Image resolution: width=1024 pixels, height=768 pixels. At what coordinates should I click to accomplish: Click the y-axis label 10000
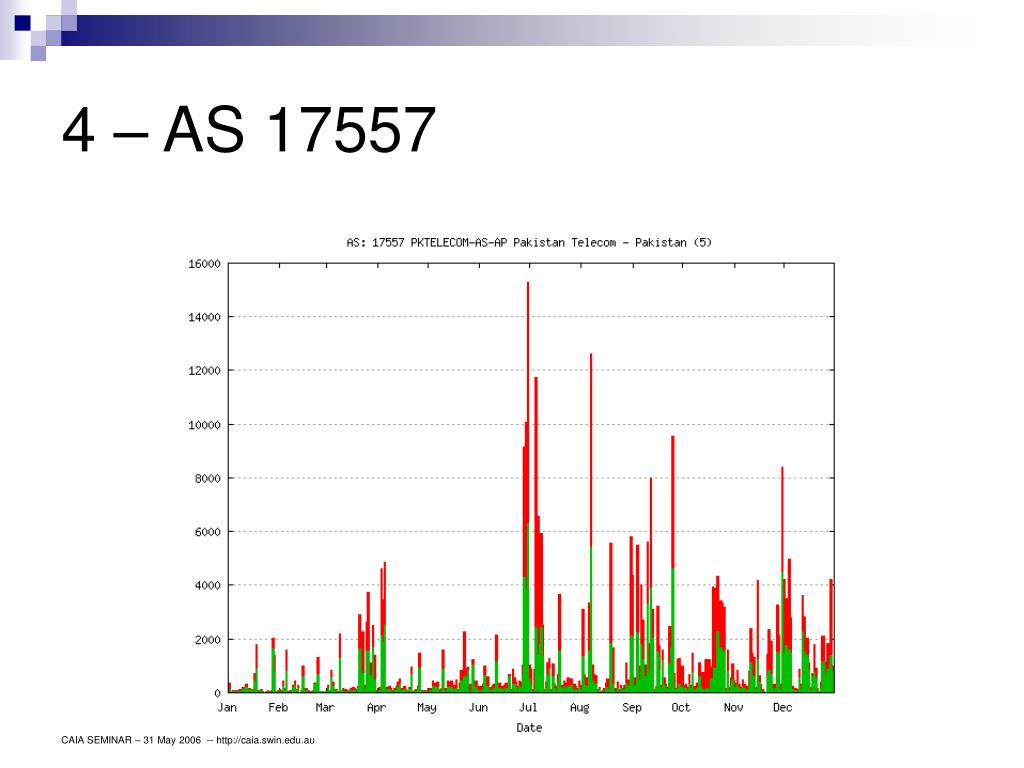click(x=204, y=425)
